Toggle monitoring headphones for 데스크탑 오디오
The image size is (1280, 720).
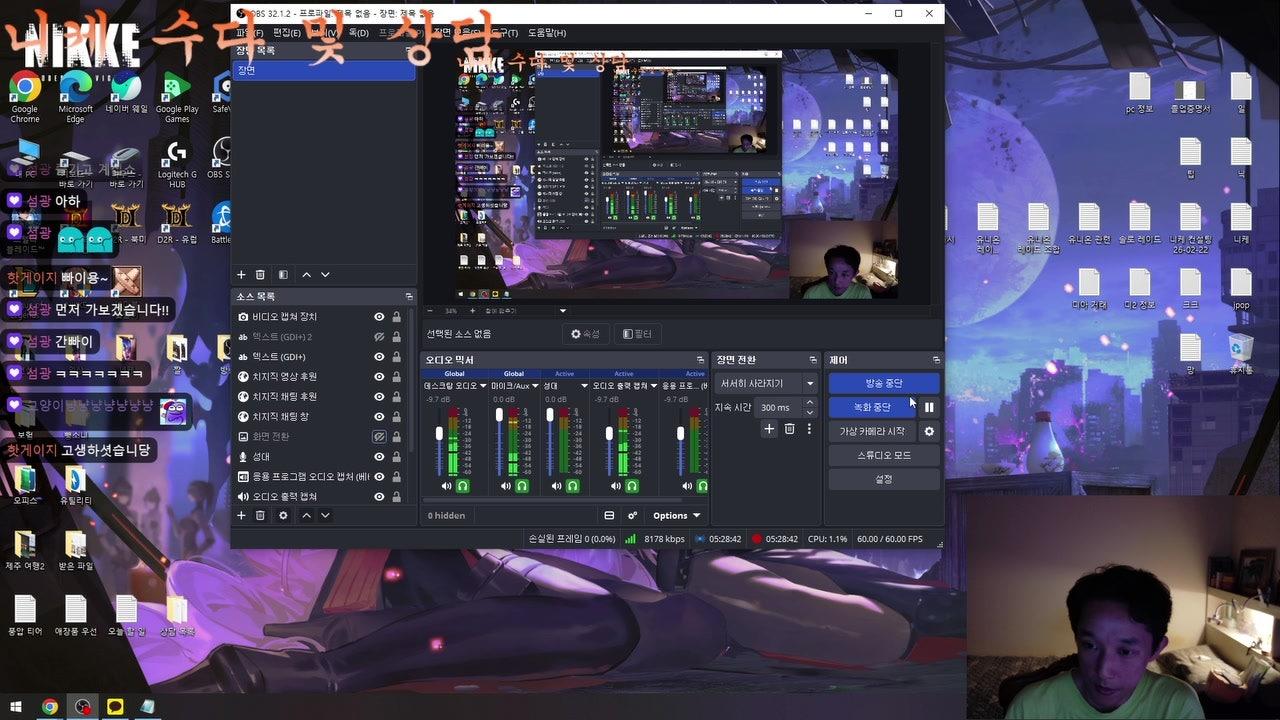[463, 486]
